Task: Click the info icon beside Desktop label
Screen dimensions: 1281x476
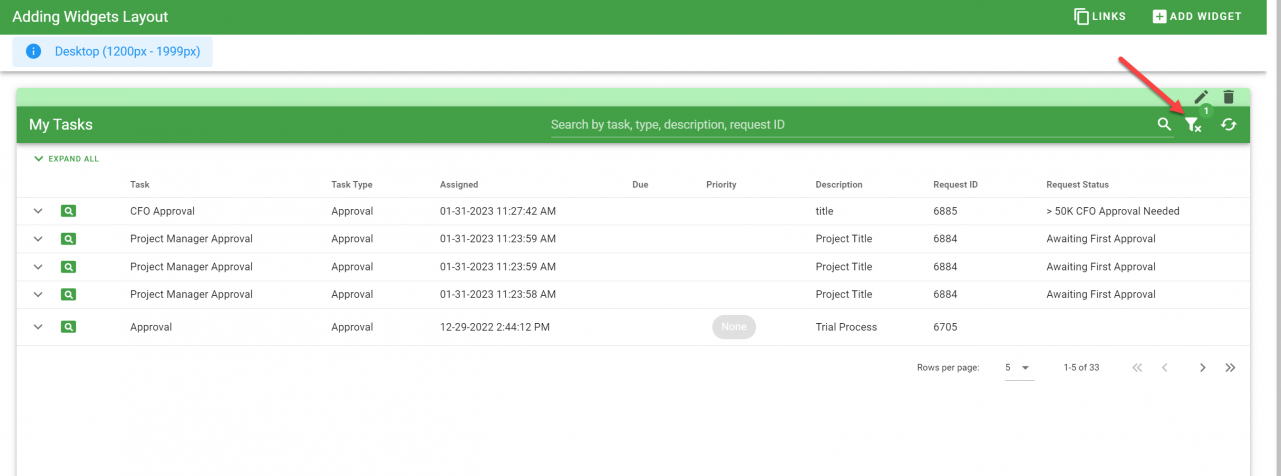Action: (x=33, y=51)
